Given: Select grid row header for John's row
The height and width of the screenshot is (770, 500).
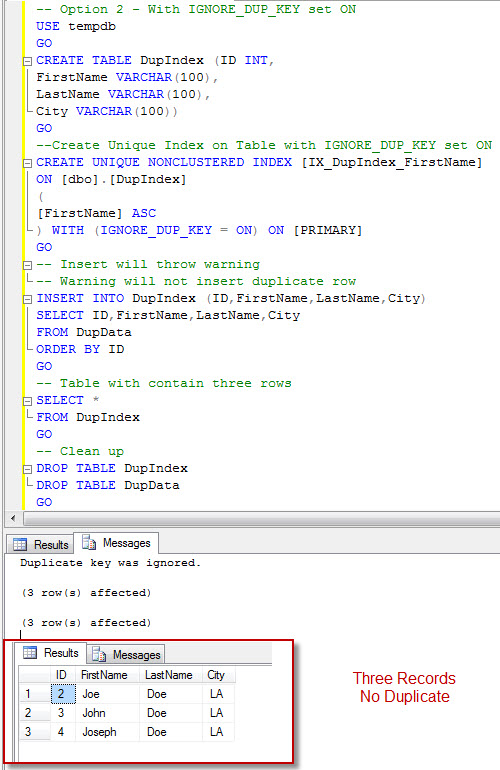Looking at the screenshot, I should point(34,713).
